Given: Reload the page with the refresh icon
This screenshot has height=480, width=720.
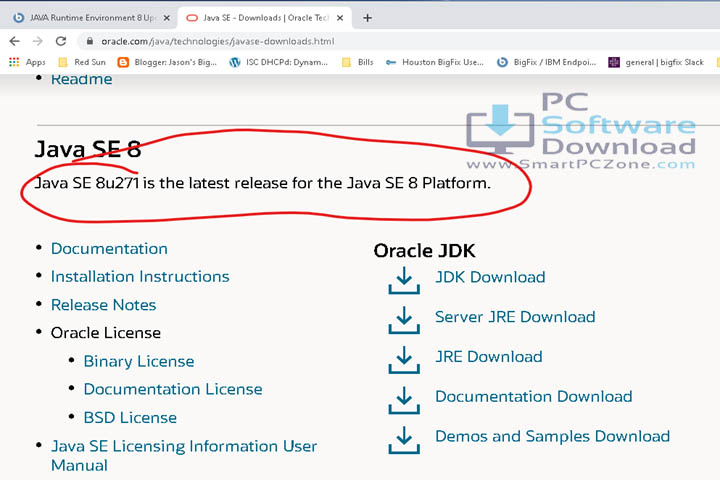Looking at the screenshot, I should (x=61, y=41).
